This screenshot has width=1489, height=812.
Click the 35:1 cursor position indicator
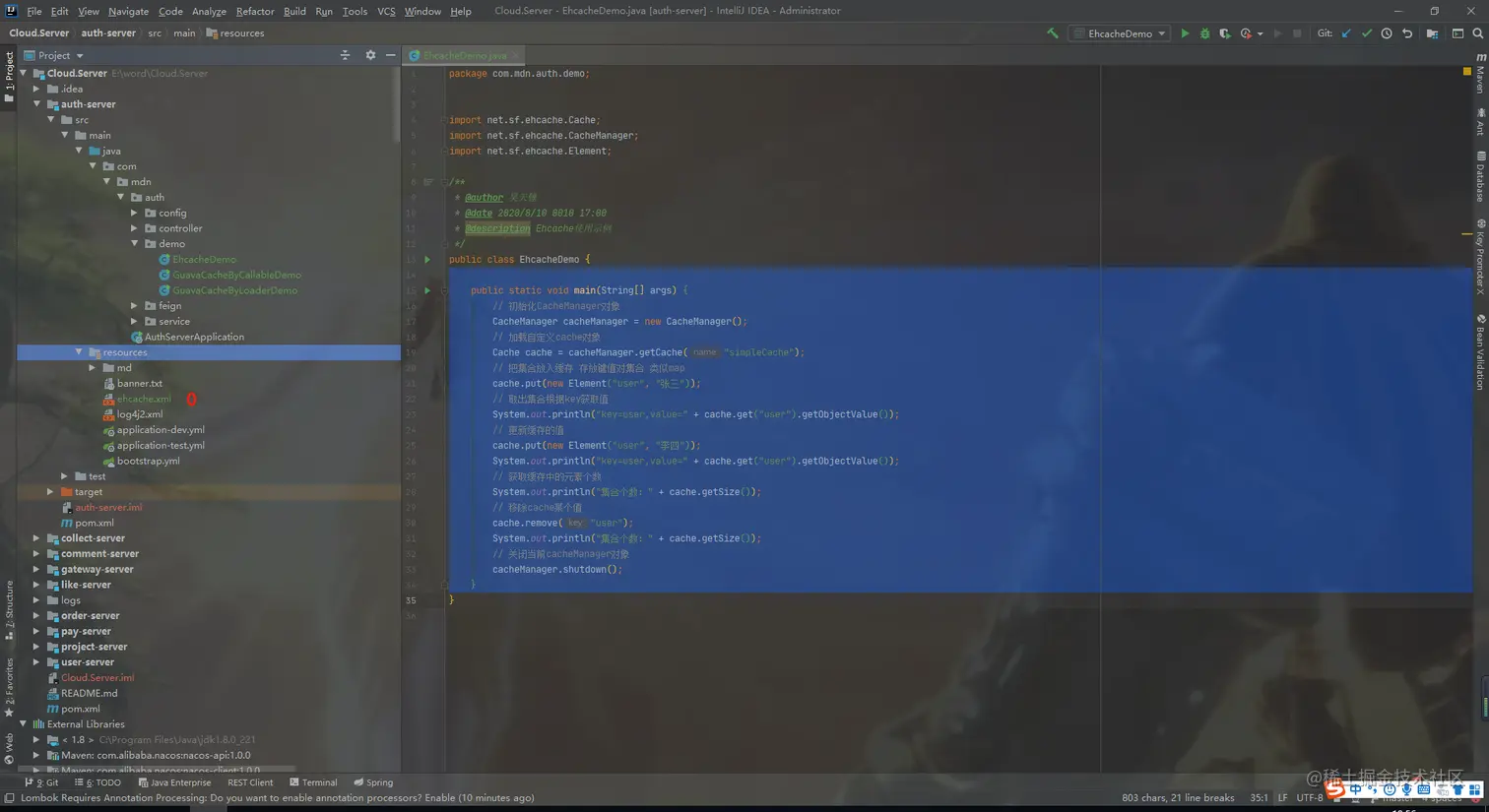1259,798
